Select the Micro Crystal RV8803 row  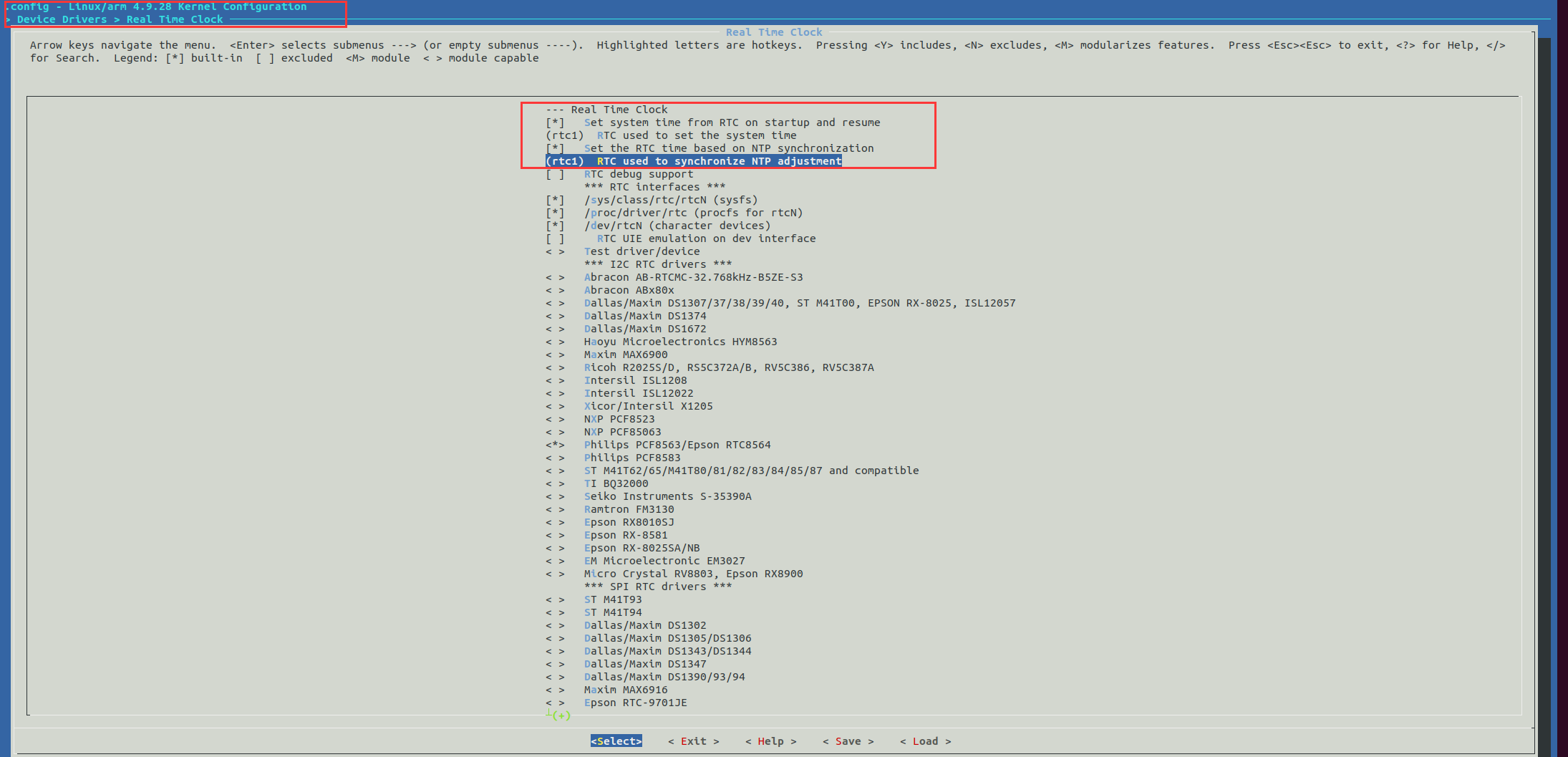coord(674,574)
